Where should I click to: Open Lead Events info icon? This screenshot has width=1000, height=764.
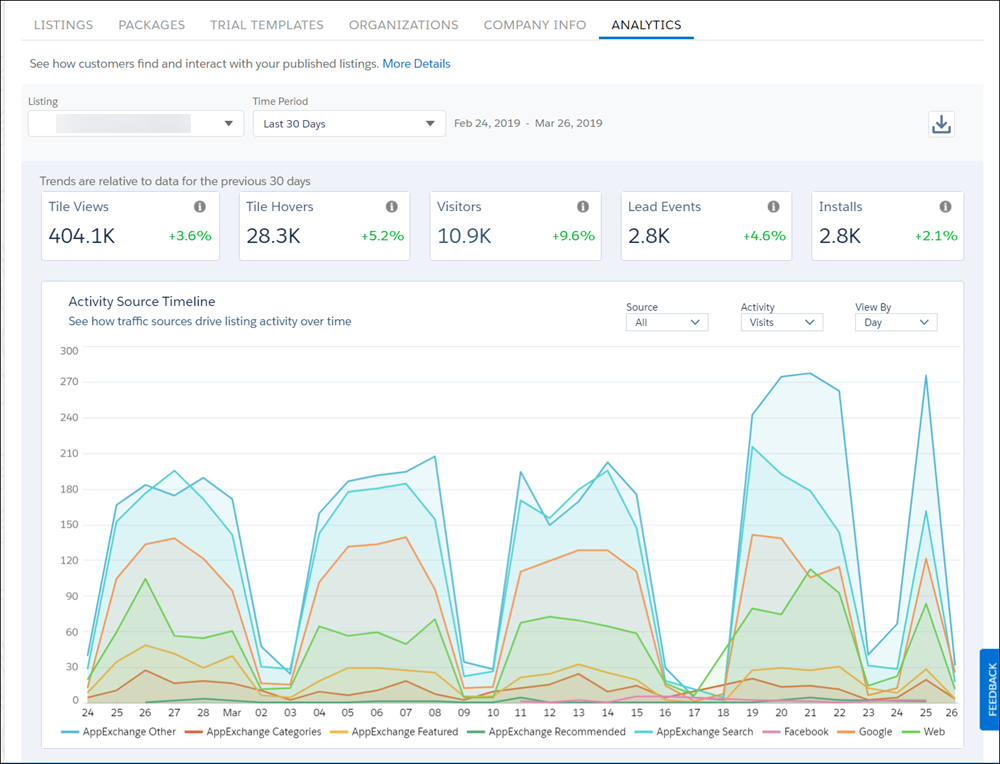[x=774, y=207]
